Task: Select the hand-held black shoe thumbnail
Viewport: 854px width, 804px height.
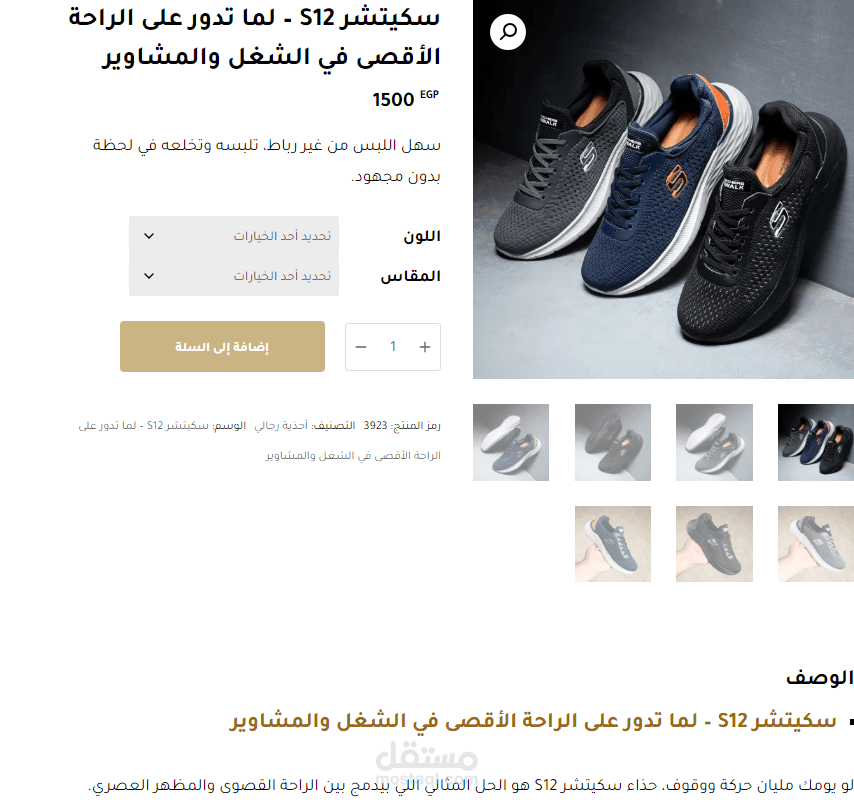Action: [714, 544]
